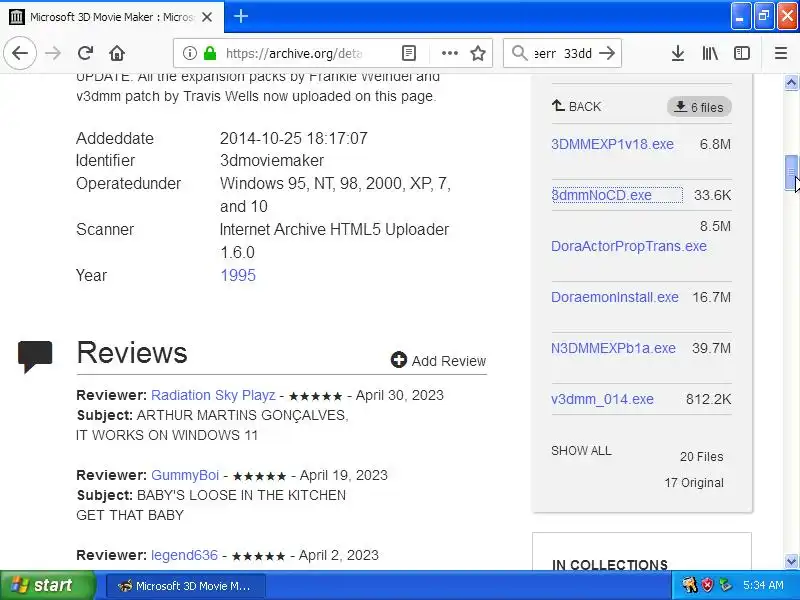Toggle reader view icon
800x600 pixels.
click(409, 53)
